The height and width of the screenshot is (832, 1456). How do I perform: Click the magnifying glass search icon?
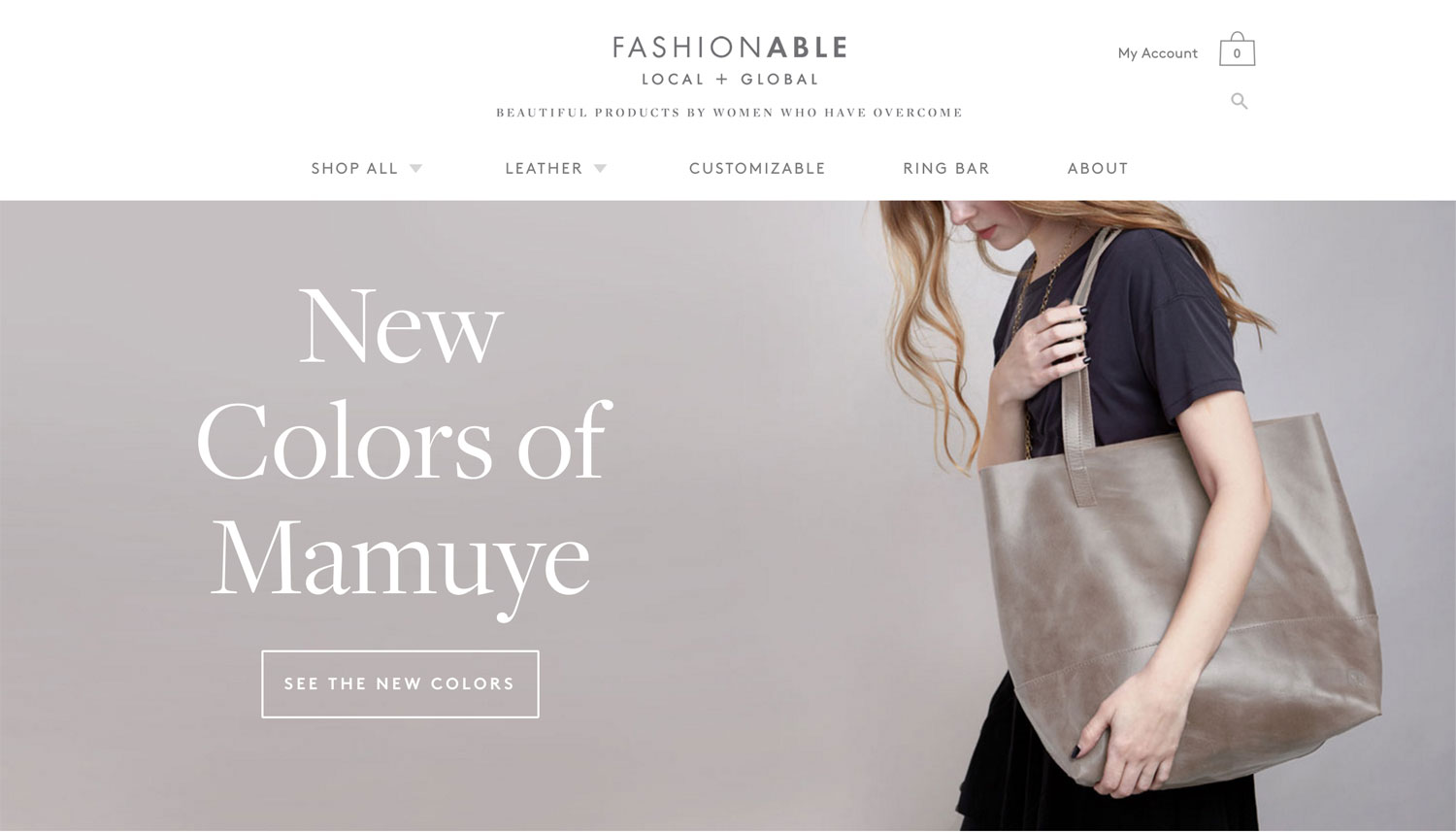[1239, 101]
